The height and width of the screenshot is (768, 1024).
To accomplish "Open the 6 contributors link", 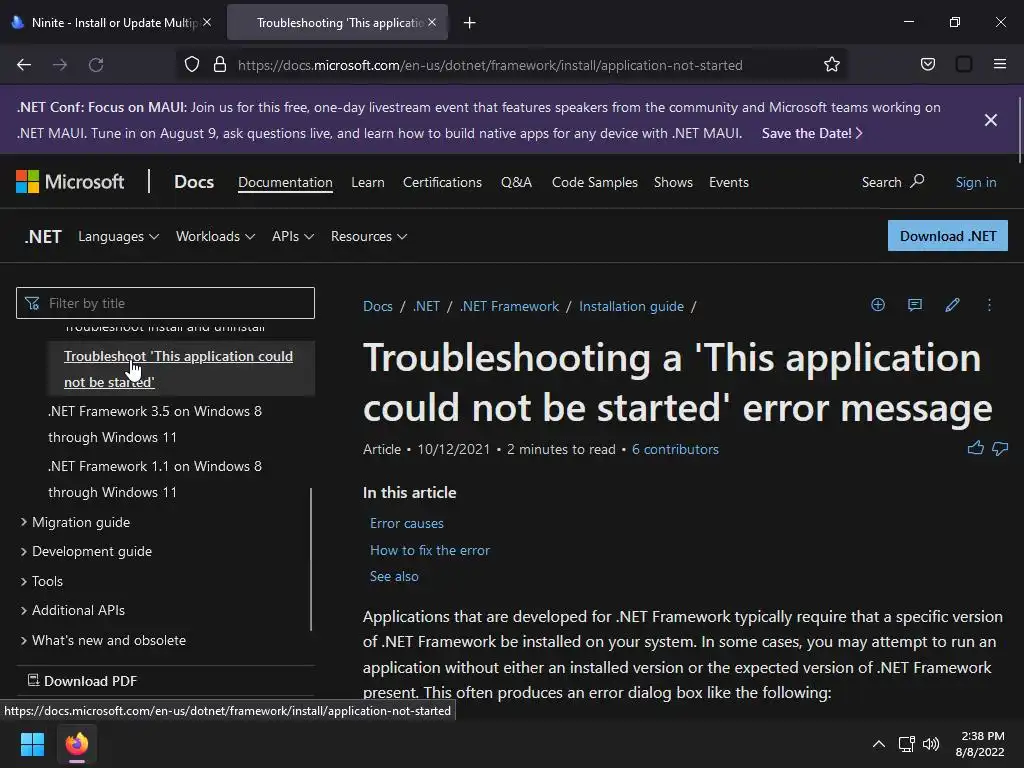I will (x=675, y=449).
